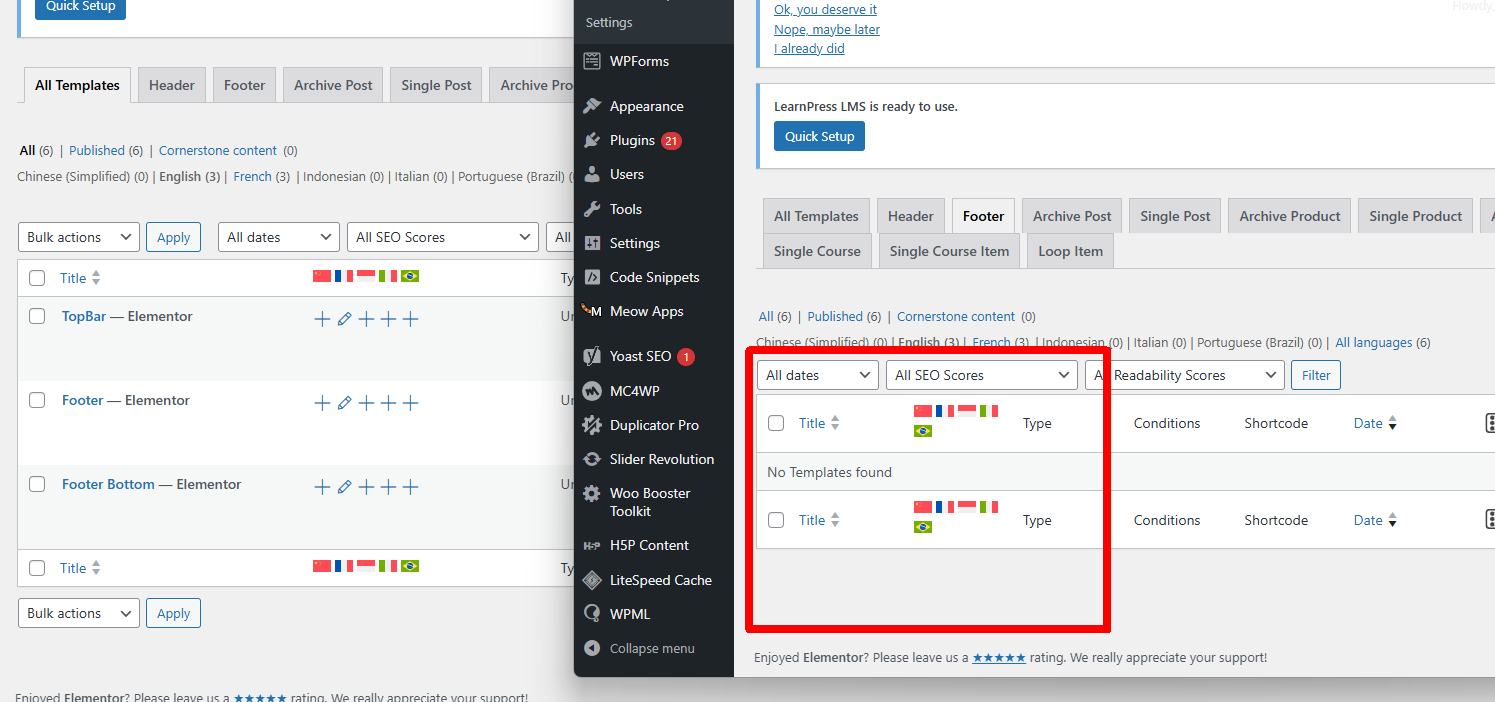Screen dimensions: 1495x702
Task: Switch to Header tab in the front window
Action: (x=911, y=216)
